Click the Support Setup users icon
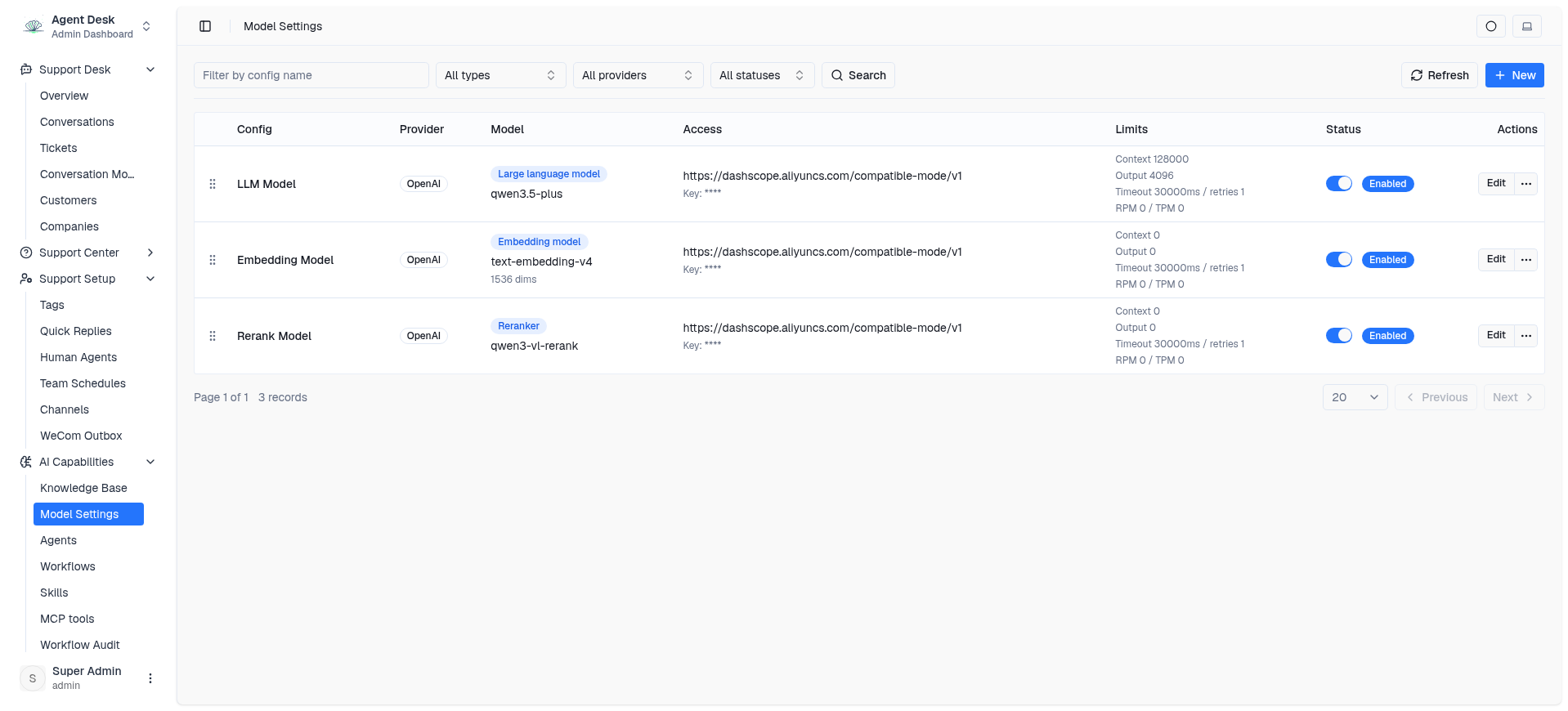 coord(26,279)
